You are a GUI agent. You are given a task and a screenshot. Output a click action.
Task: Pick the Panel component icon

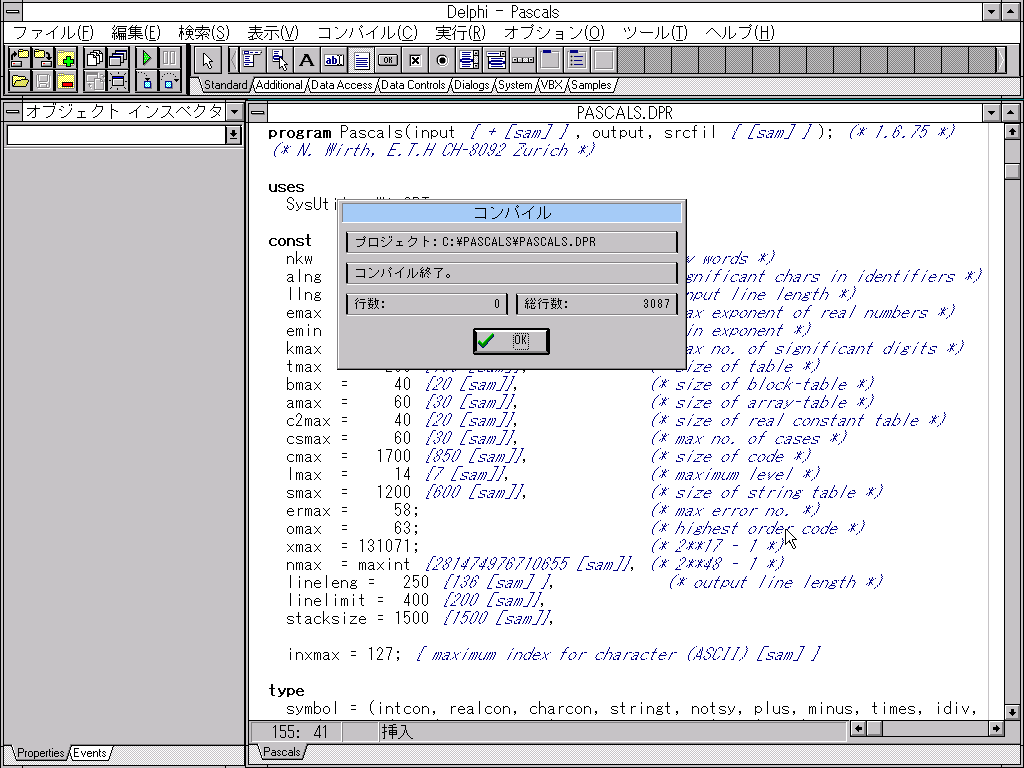point(605,61)
